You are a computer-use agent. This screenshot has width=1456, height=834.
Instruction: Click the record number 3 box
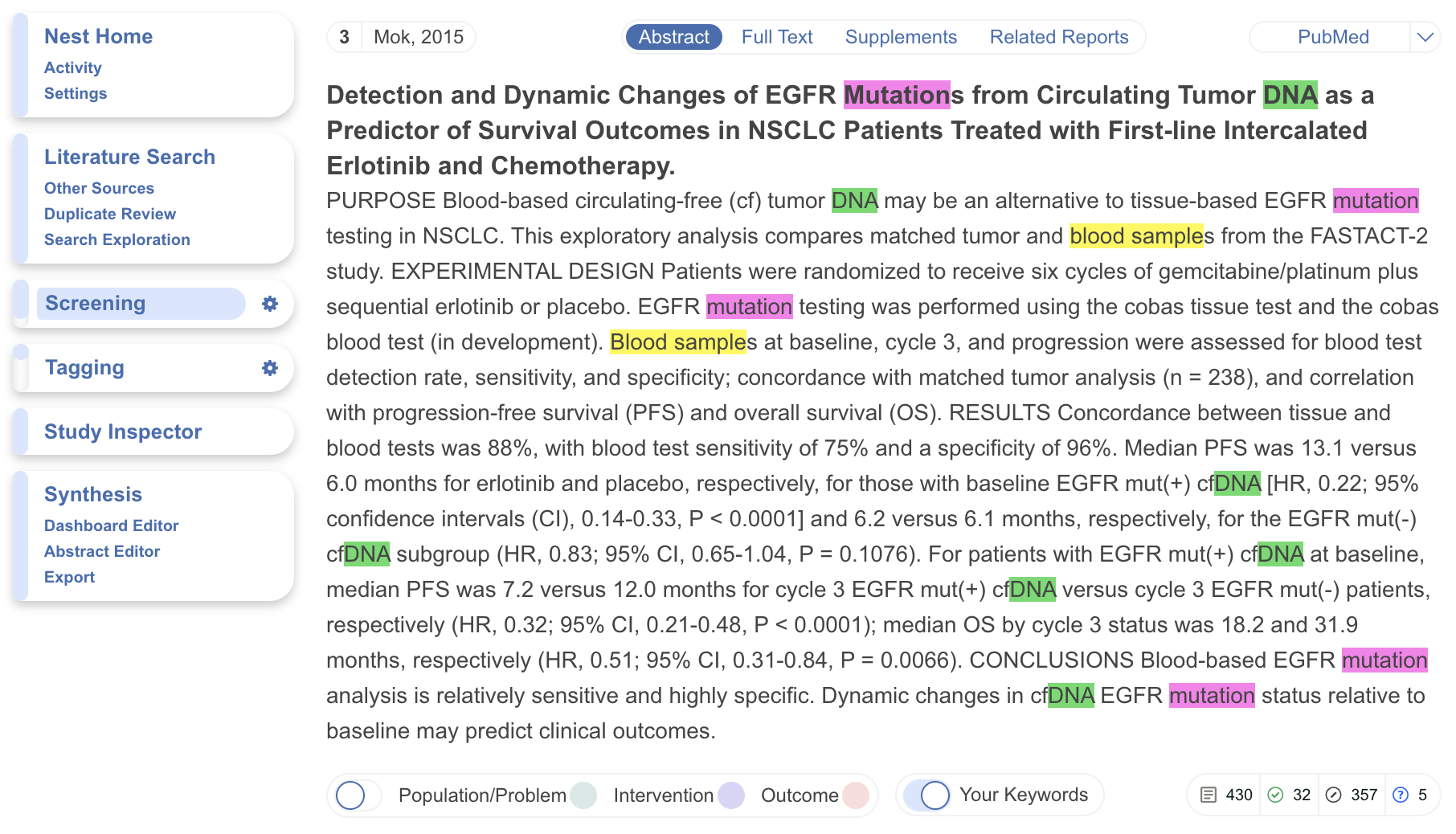coord(345,37)
